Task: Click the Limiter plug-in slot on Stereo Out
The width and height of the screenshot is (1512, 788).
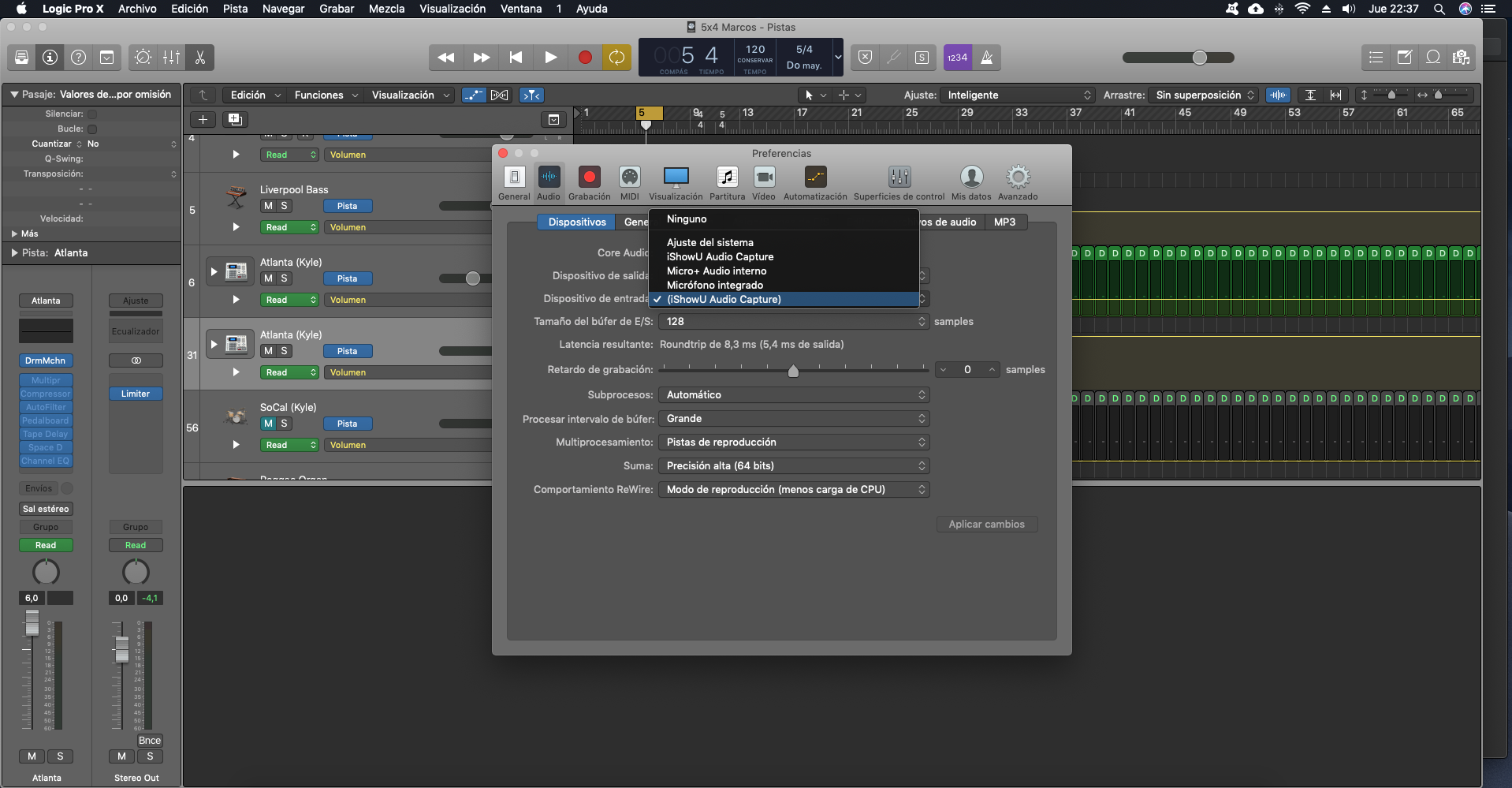Action: point(136,394)
